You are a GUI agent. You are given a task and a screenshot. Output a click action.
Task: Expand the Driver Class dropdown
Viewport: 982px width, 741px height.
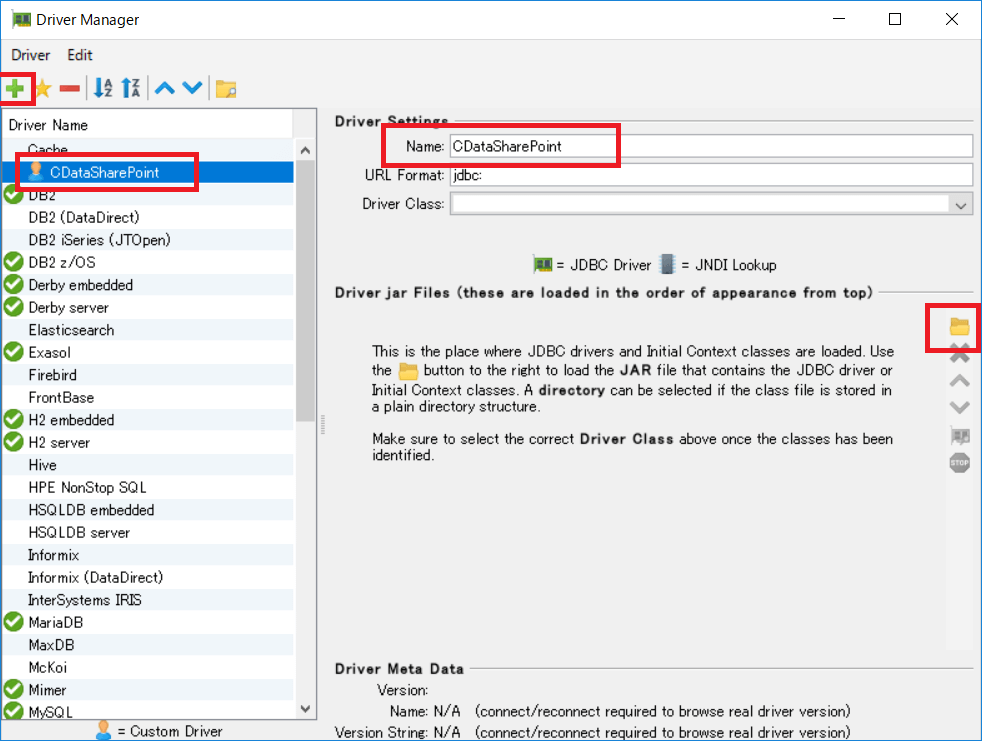point(961,205)
